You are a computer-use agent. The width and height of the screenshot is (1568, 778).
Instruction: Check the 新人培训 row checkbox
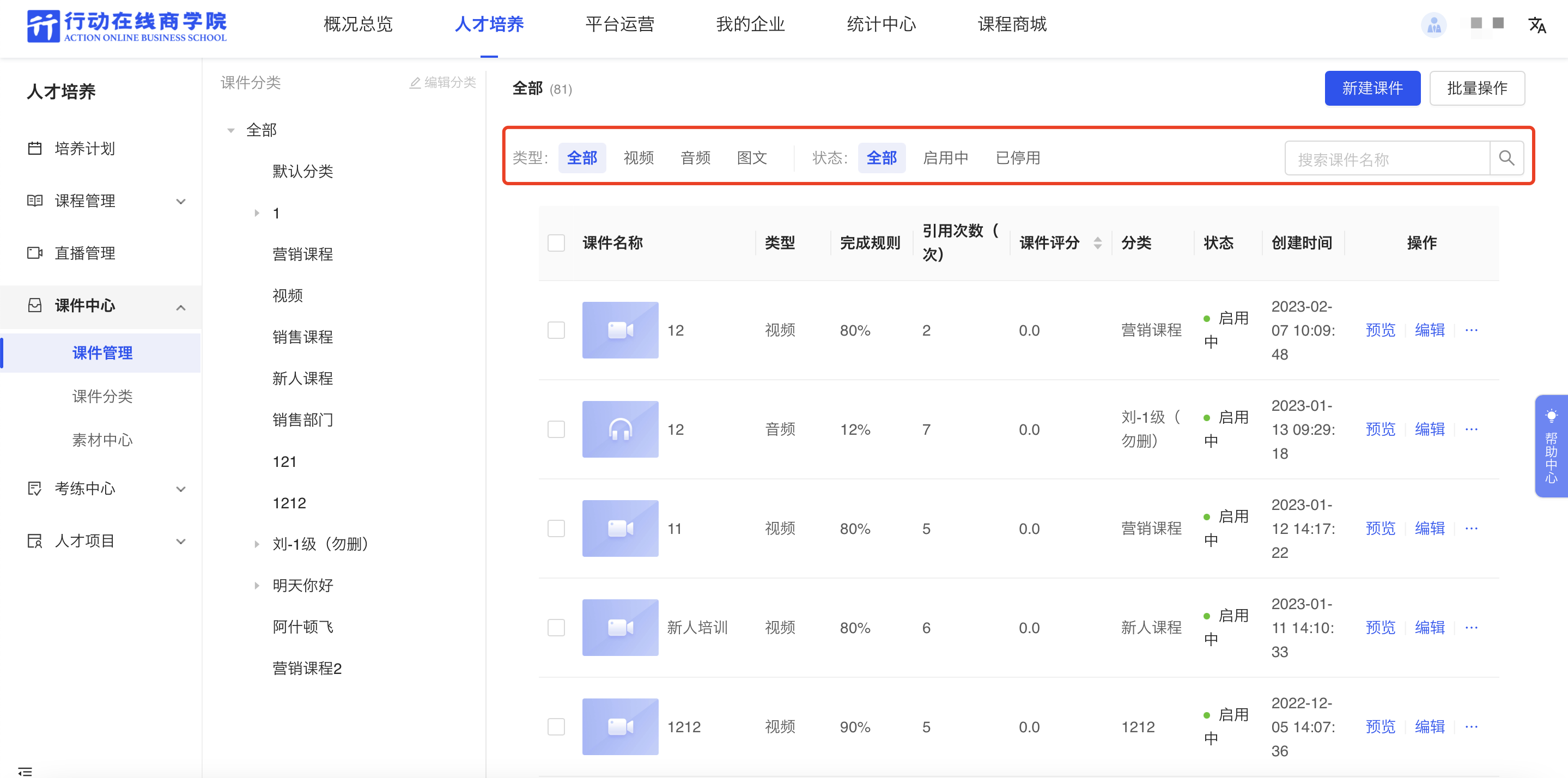(556, 628)
